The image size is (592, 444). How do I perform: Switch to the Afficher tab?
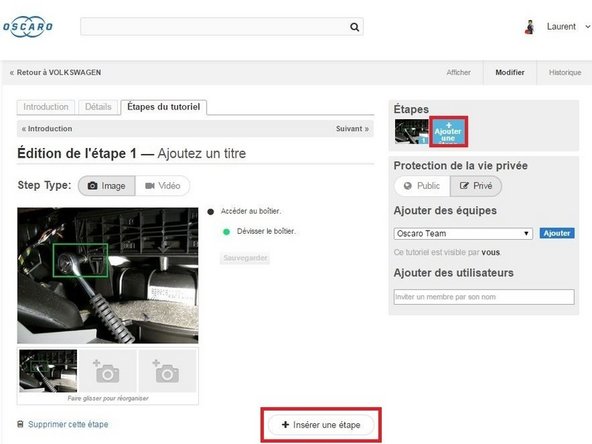[x=458, y=72]
